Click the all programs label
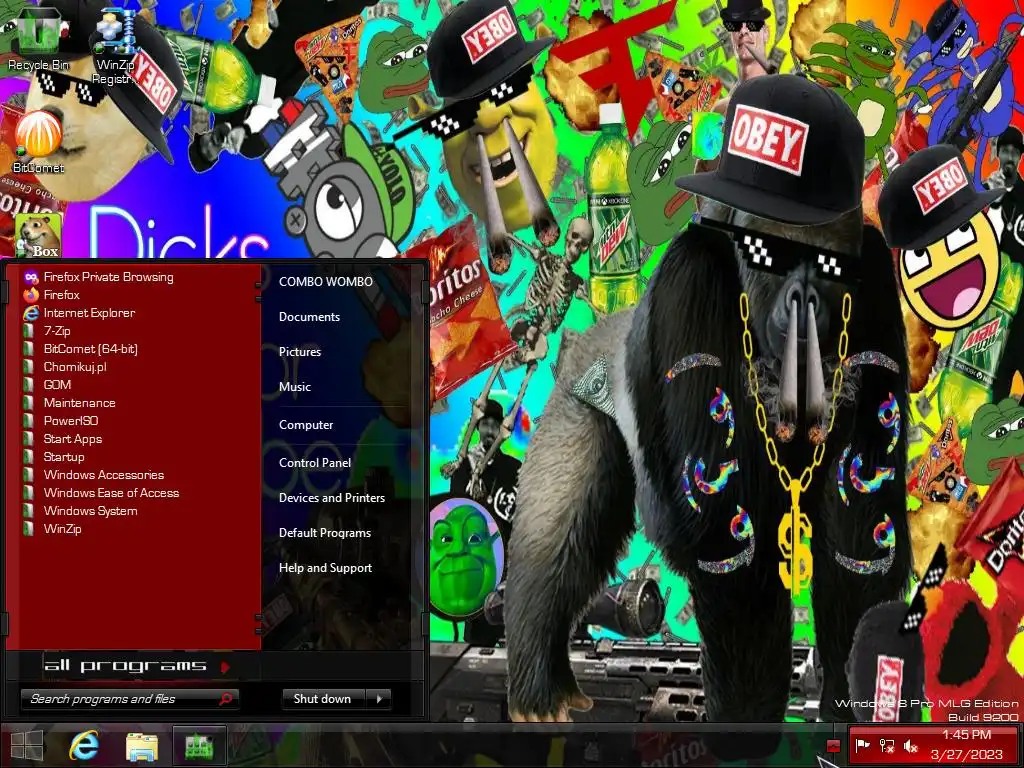Screen dimensions: 1024x768 pos(125,665)
